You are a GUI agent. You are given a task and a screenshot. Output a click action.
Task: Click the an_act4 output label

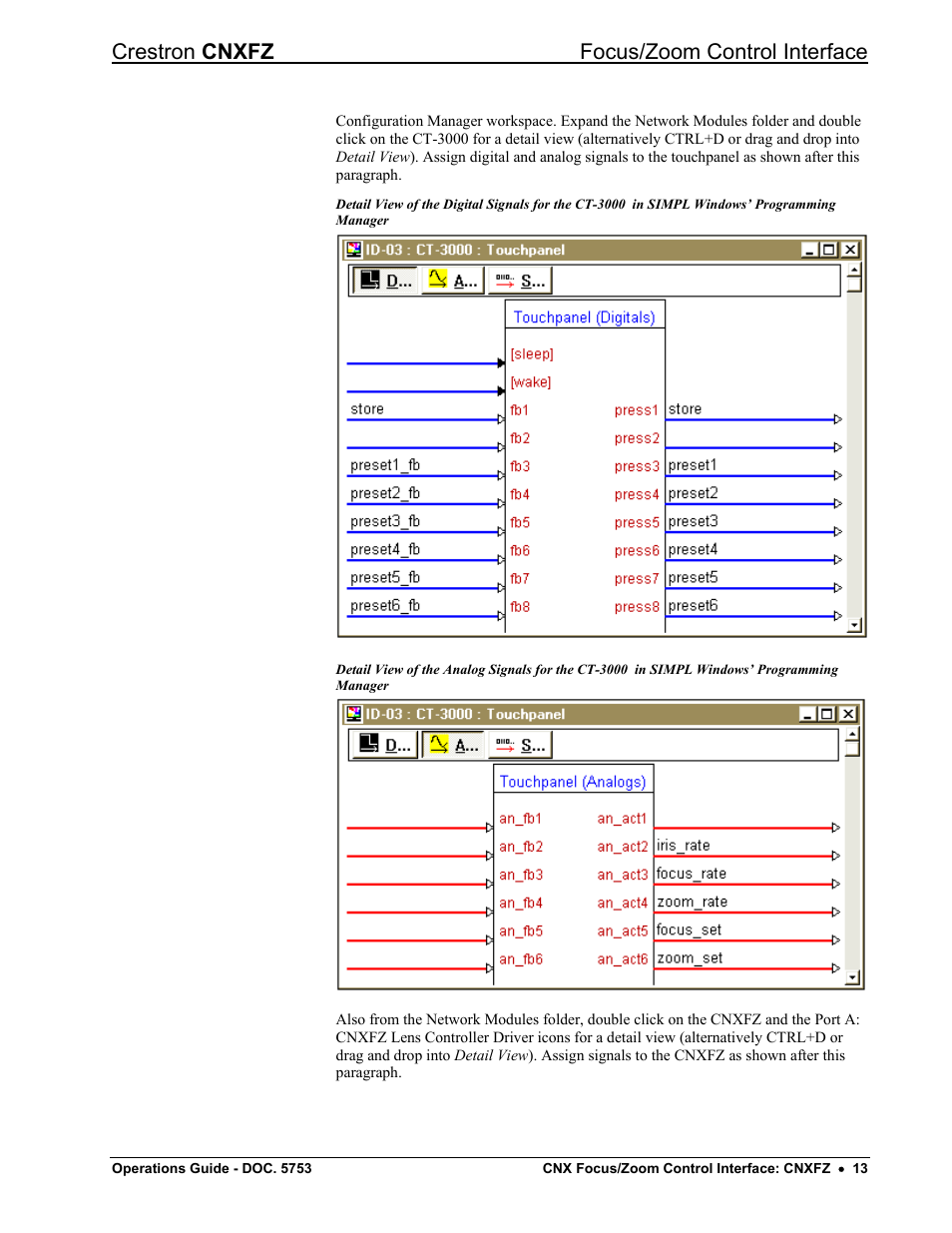tap(623, 903)
